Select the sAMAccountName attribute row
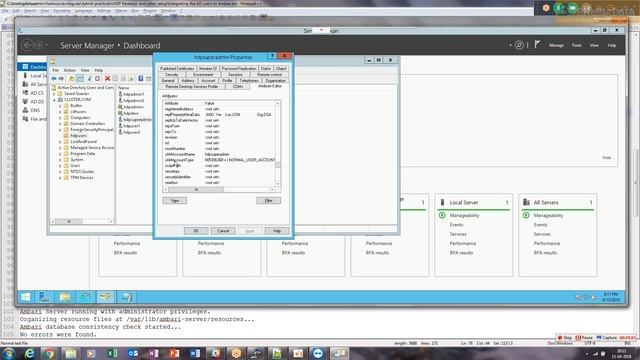This screenshot has width=640, height=360. pyautogui.click(x=219, y=154)
